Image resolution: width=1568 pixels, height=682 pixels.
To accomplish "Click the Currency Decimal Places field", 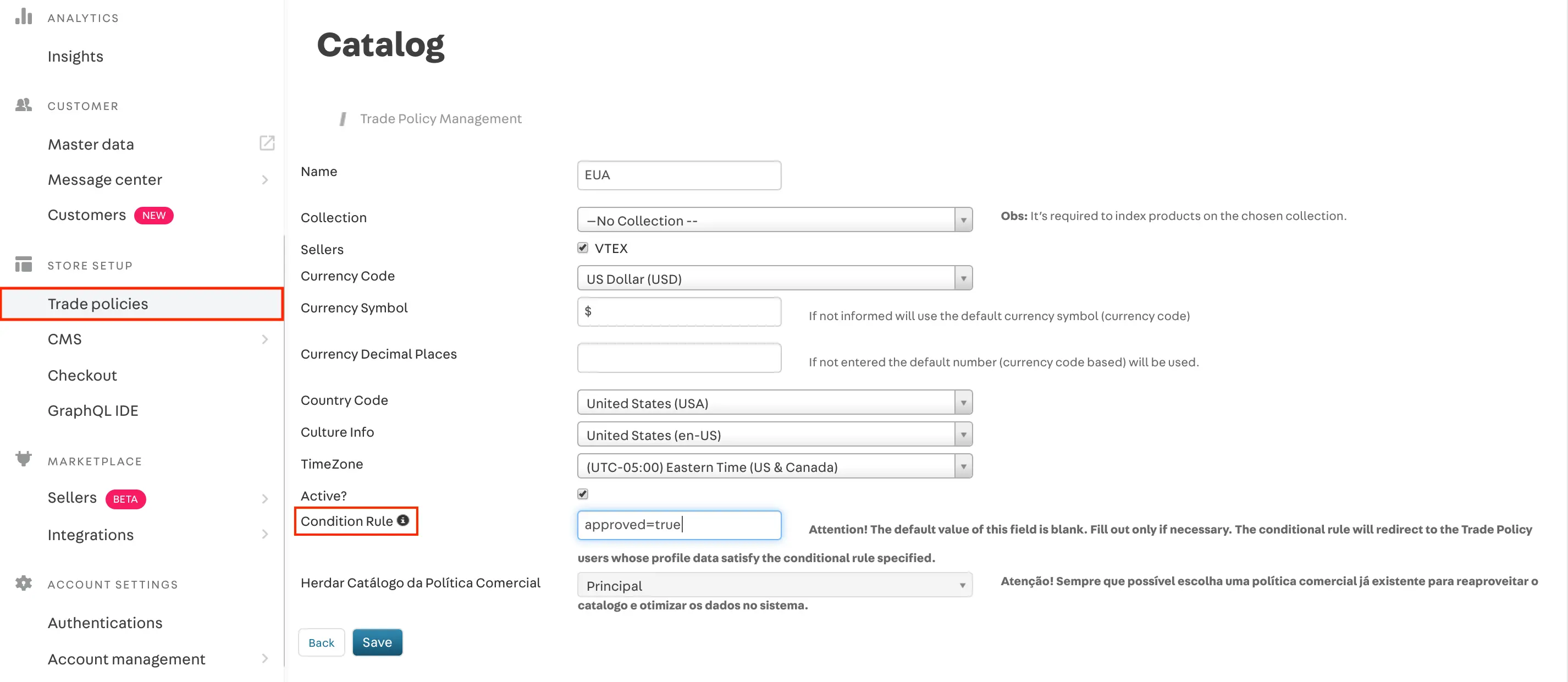I will point(678,358).
